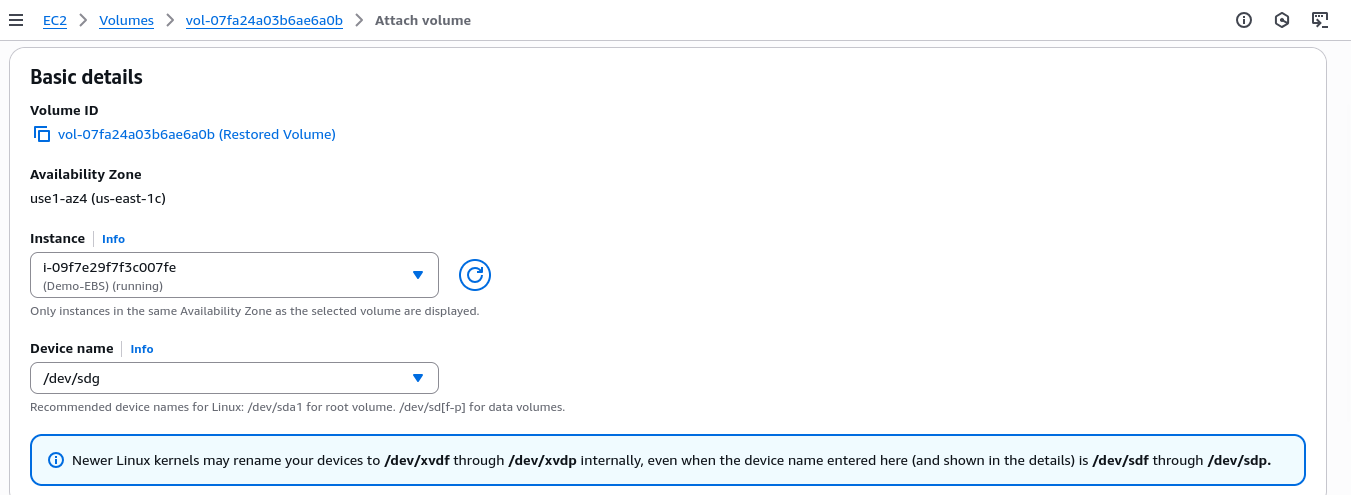This screenshot has height=495, width=1351.
Task: Click the Restored Volume ID link
Action: (x=197, y=134)
